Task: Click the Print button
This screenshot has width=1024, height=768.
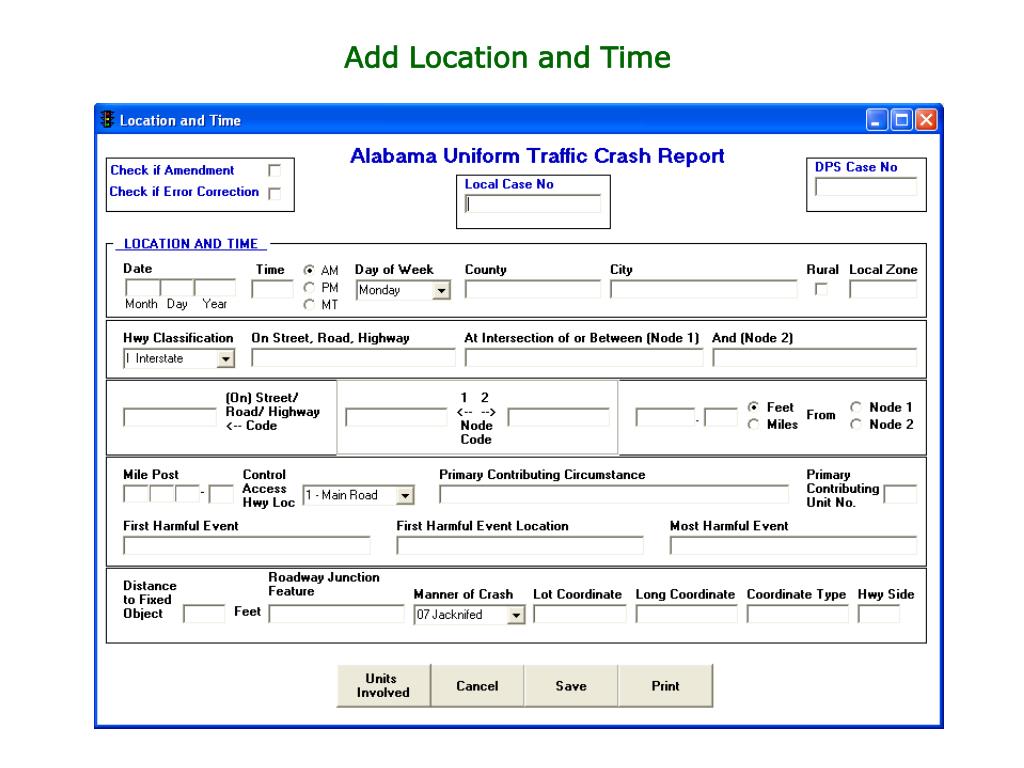Action: pyautogui.click(x=665, y=686)
